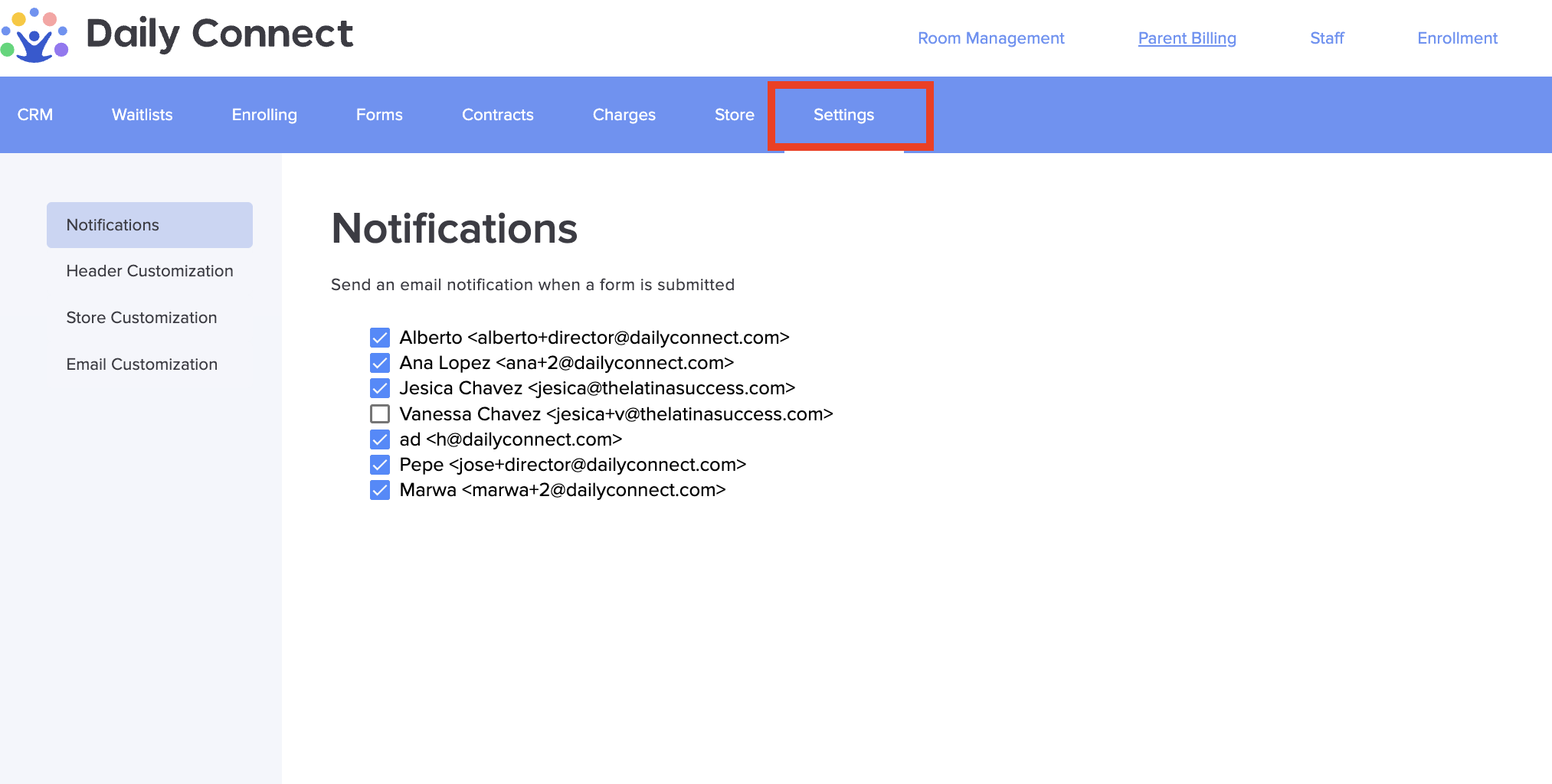Click the jose+director@dailyconnect.com label
1552x784 pixels.
(573, 465)
